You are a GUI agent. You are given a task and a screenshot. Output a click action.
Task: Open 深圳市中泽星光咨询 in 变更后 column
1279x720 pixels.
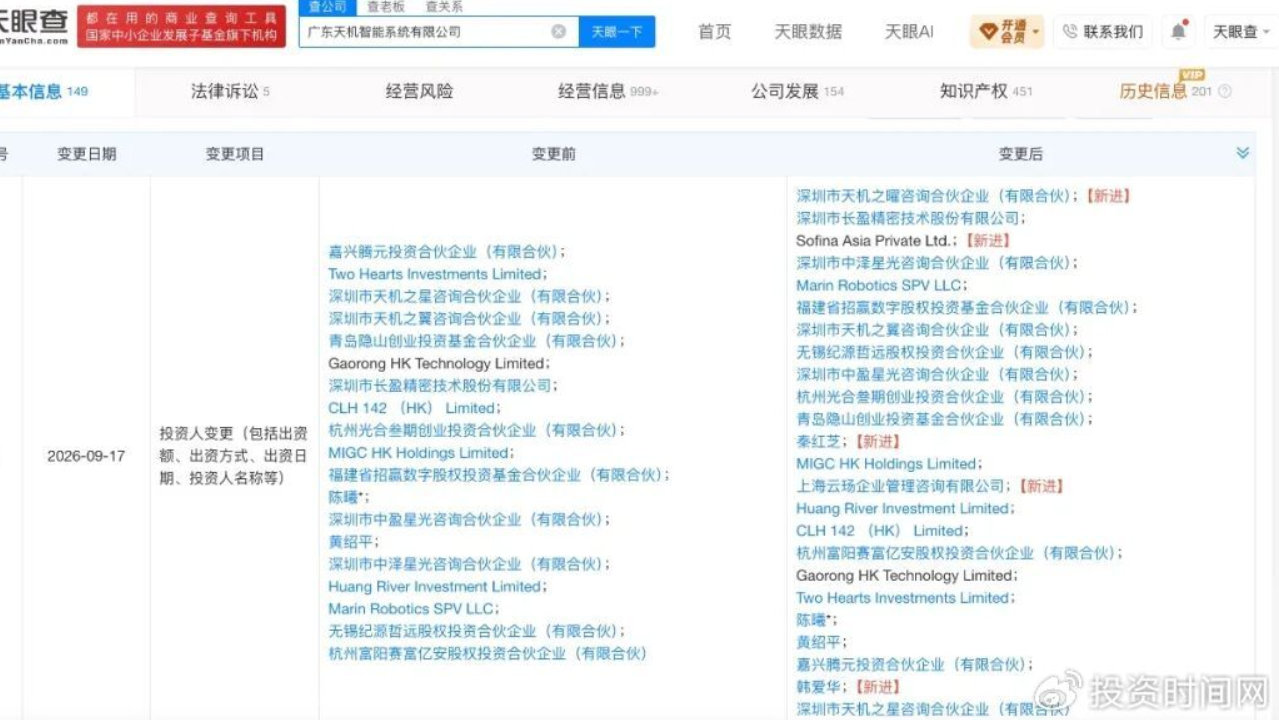pos(935,263)
